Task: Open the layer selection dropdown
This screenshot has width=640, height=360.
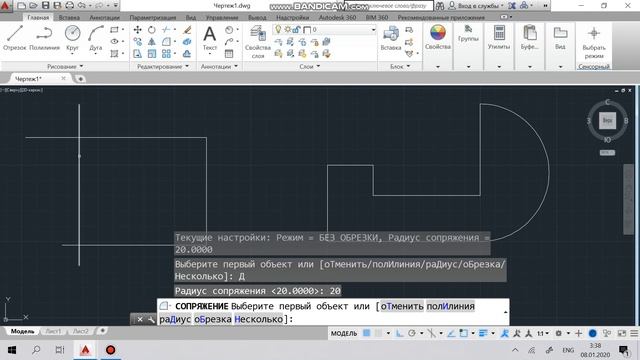Action: [373, 30]
